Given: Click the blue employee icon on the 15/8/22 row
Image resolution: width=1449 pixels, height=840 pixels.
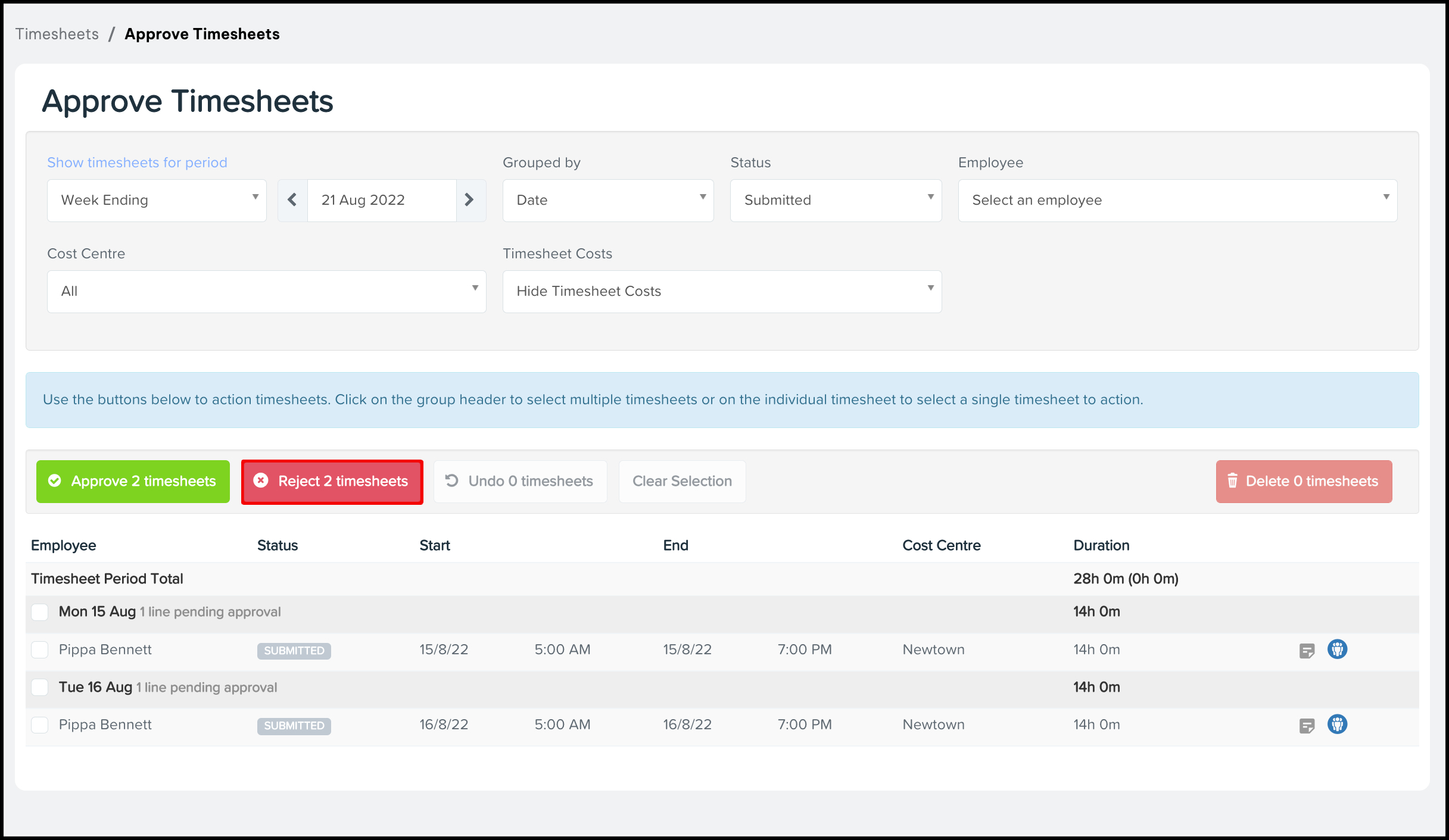Looking at the screenshot, I should click(1337, 649).
